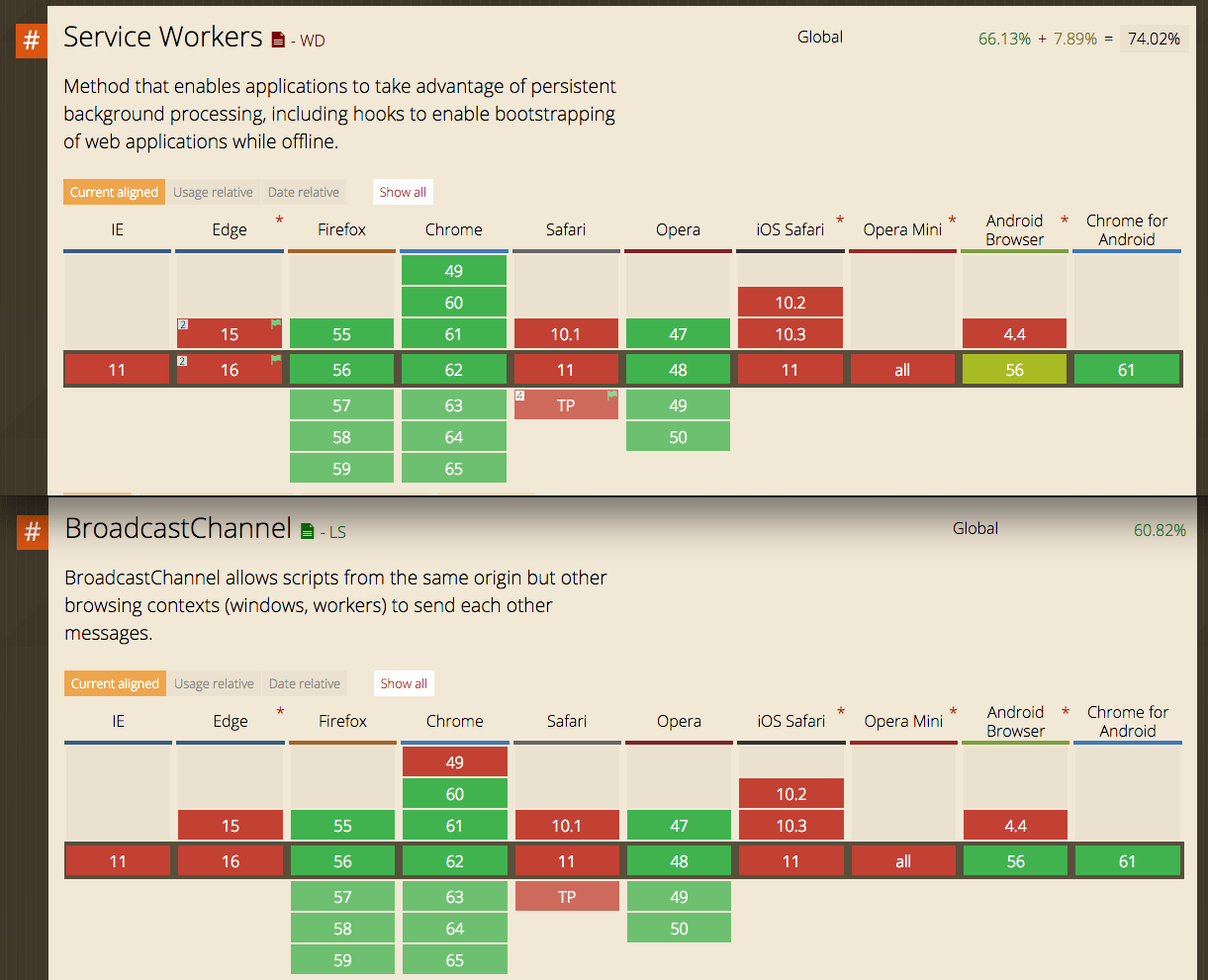This screenshot has height=980, width=1208.
Task: Click the # anchor icon beside Service Workers
Action: pos(31,41)
